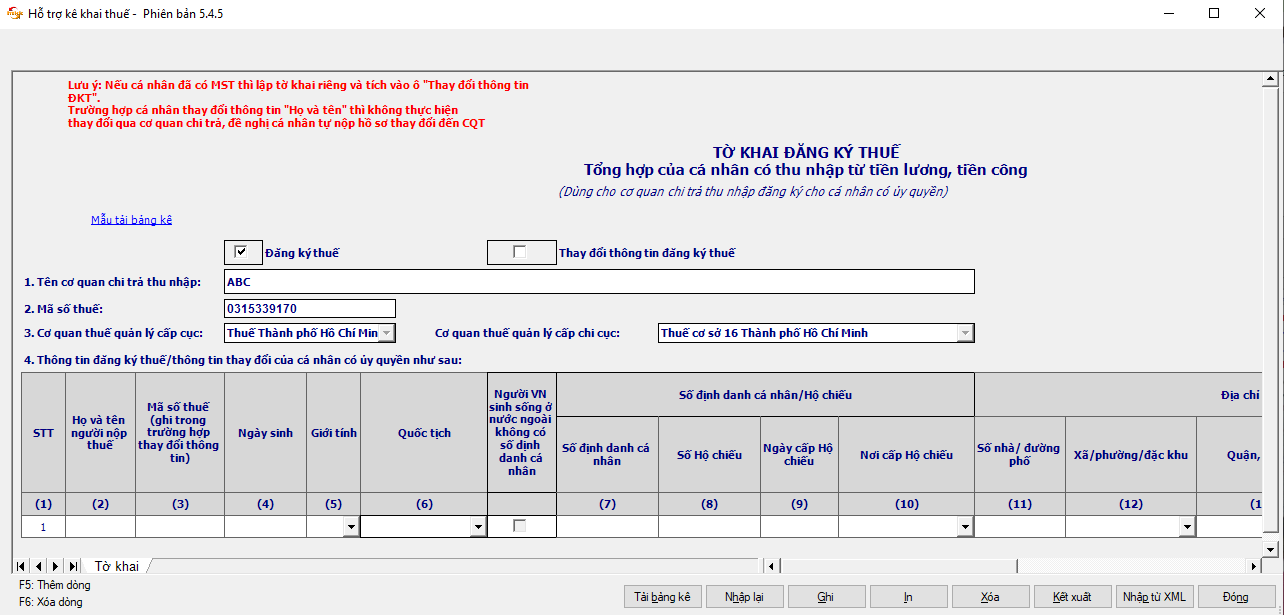Tick overseas Vietnamese checkbox in row 1

point(520,526)
